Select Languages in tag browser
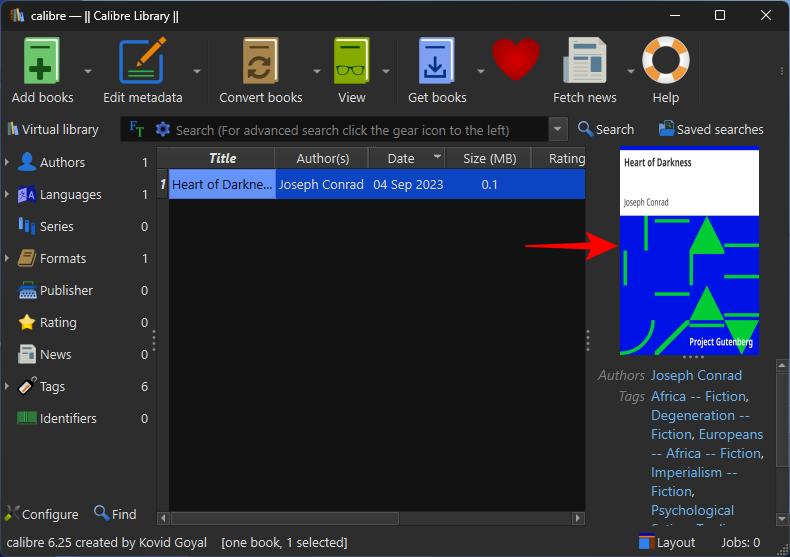 [71, 195]
